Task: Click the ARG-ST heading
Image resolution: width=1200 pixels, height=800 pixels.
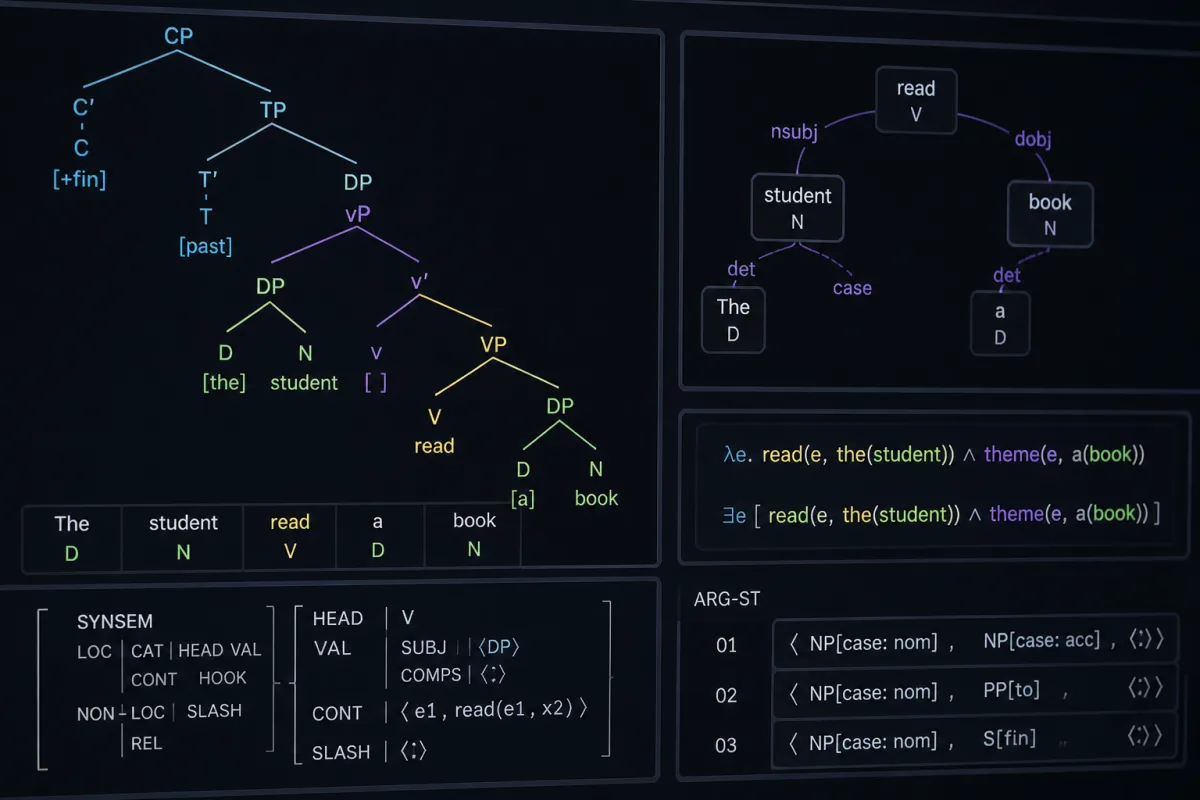Action: pyautogui.click(x=727, y=600)
